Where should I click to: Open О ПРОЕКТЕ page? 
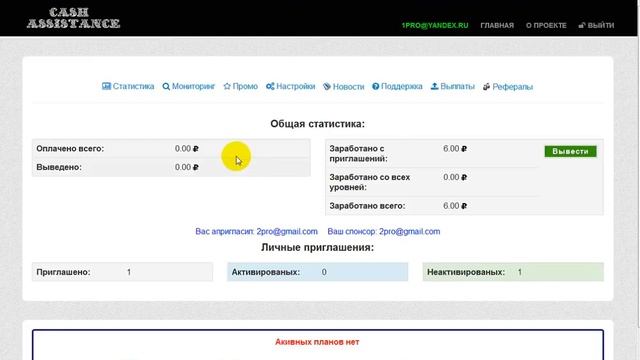coord(546,25)
